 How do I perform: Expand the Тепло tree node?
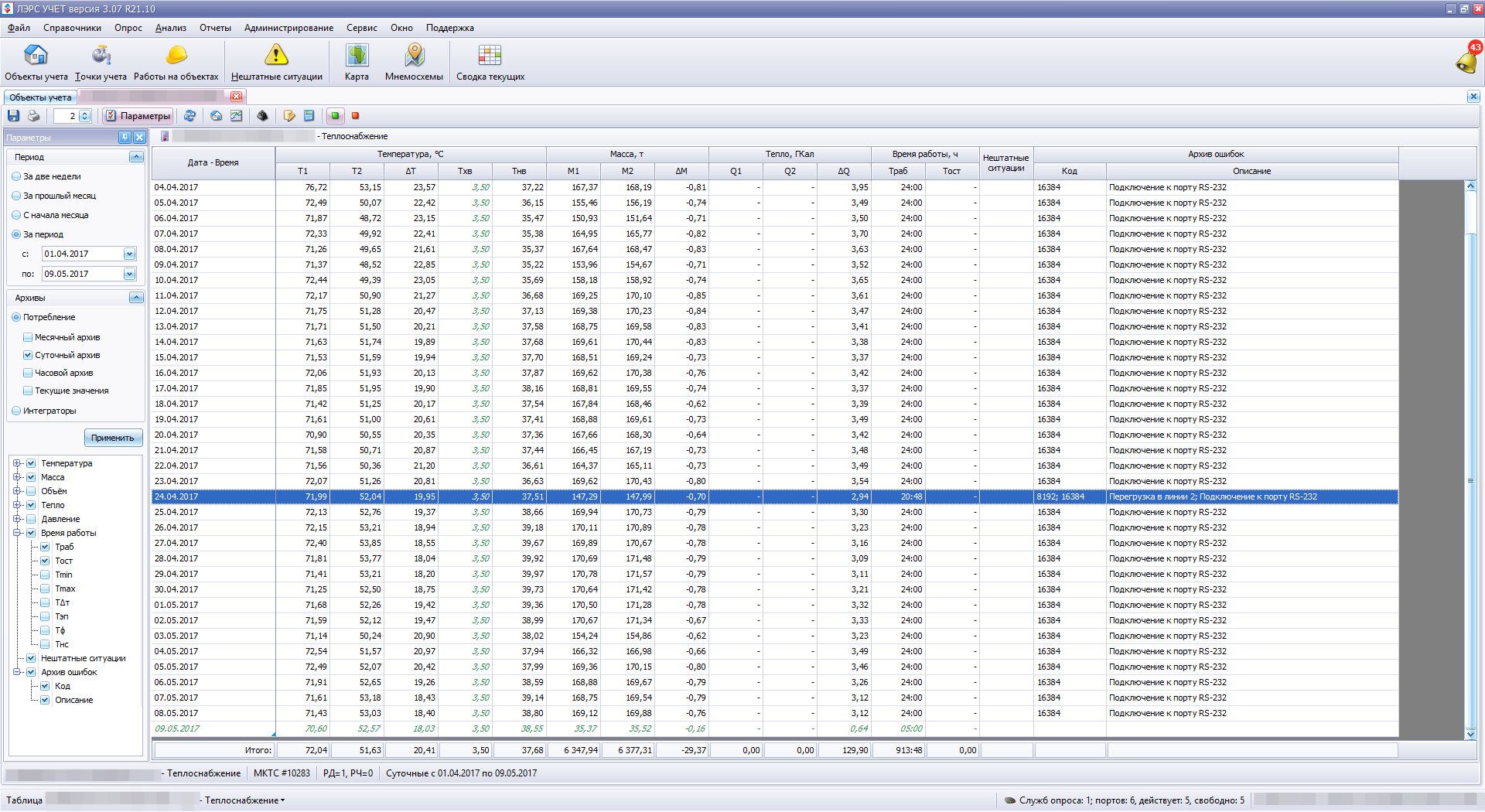[x=16, y=505]
